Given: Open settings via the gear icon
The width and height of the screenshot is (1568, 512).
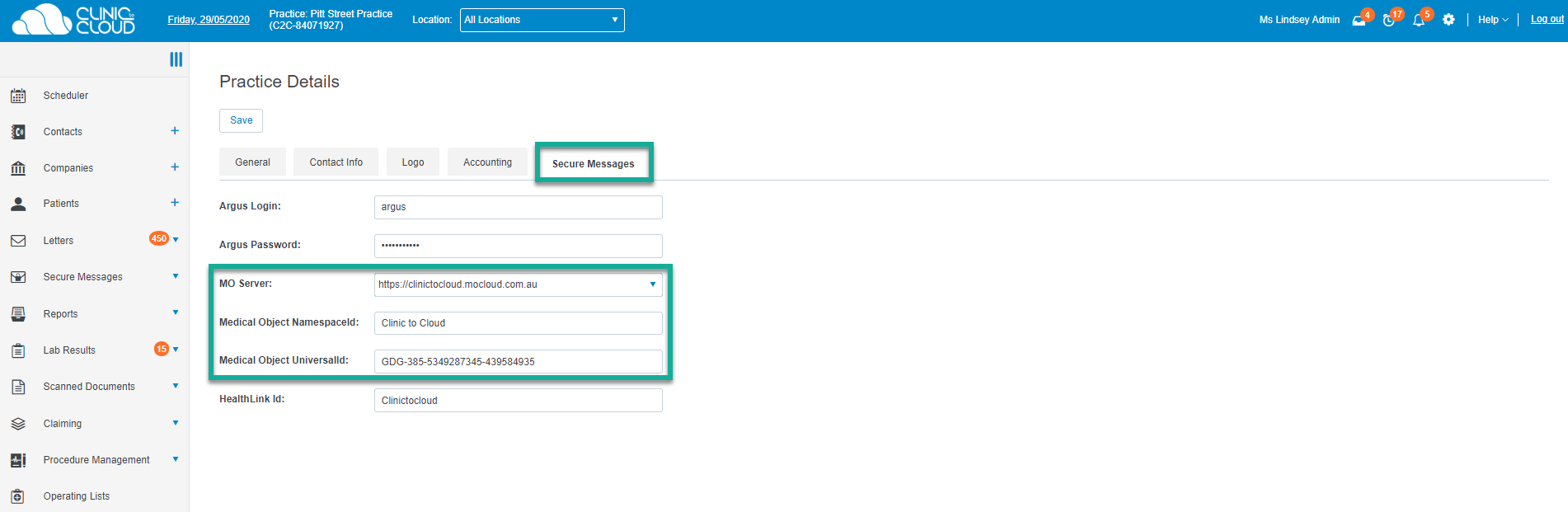Looking at the screenshot, I should (x=1448, y=20).
